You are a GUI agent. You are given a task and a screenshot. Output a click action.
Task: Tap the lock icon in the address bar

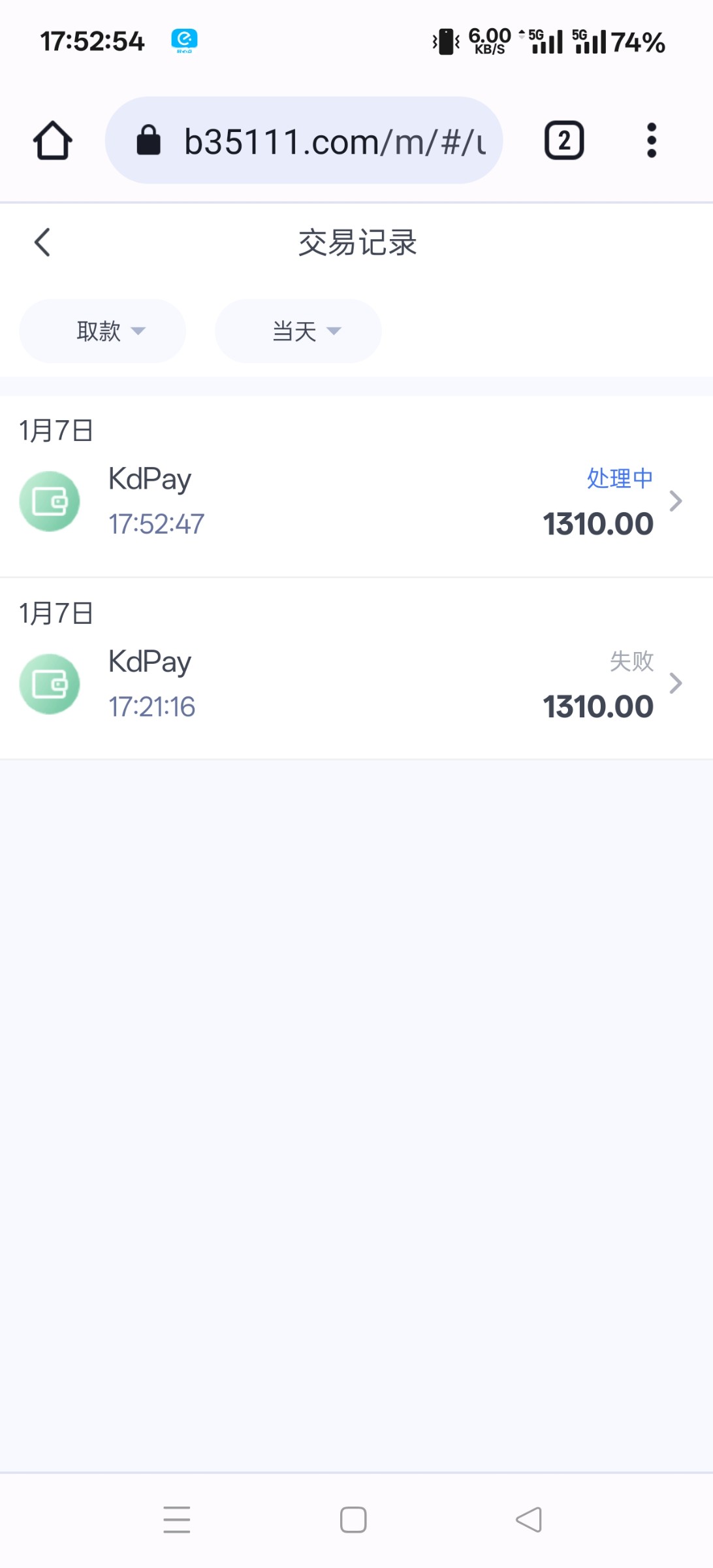click(148, 140)
